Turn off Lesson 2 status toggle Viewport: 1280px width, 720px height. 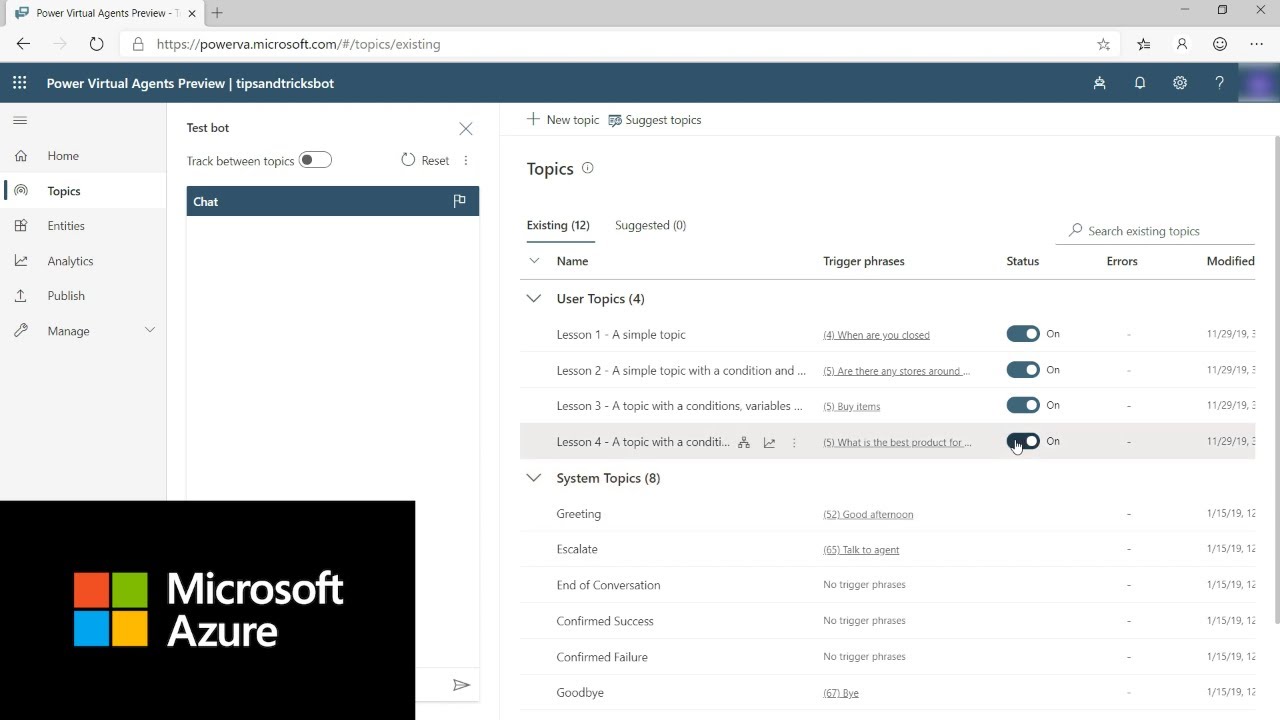point(1023,370)
